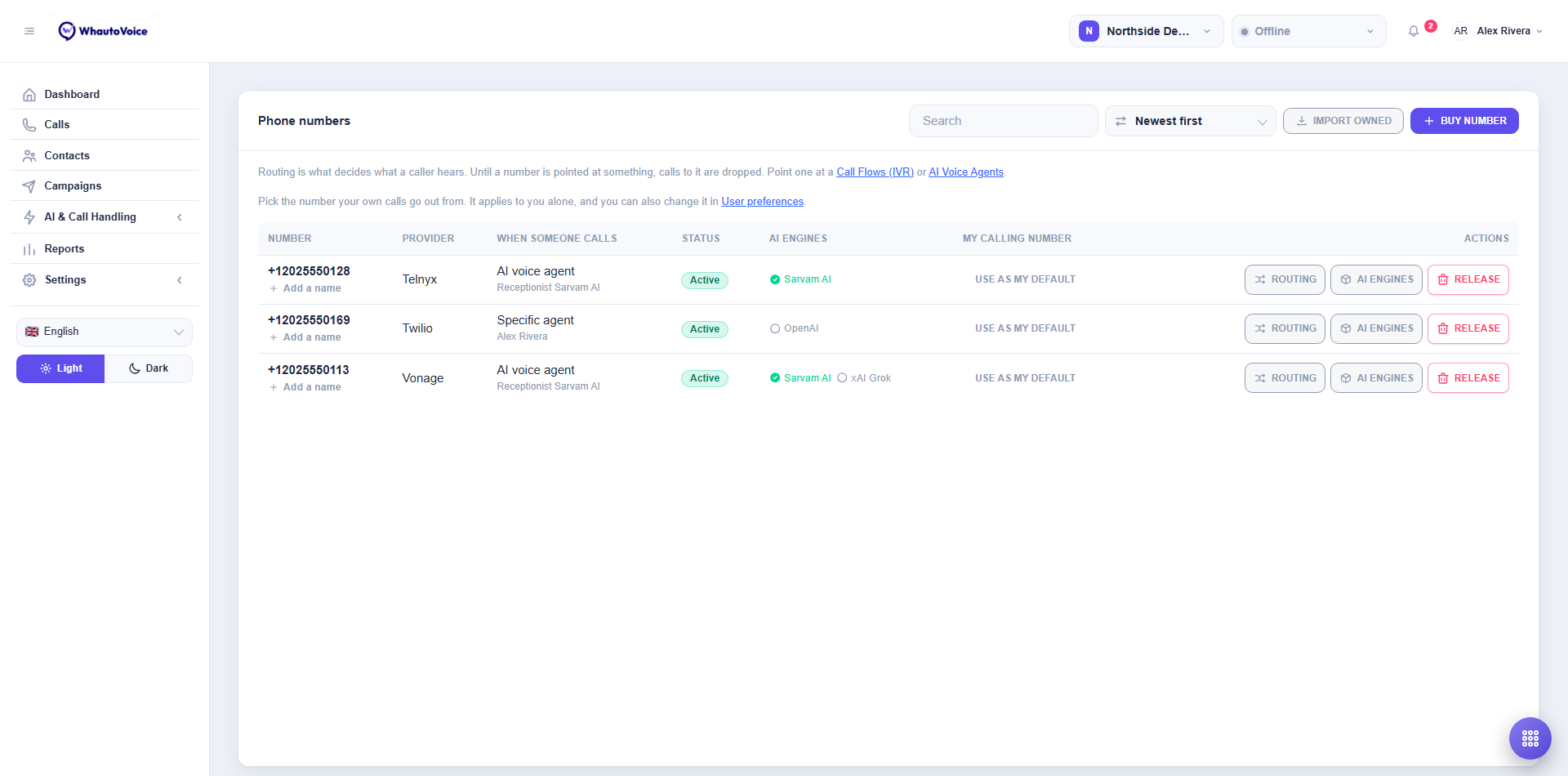
Task: Click the Reports bar chart icon
Action: (x=29, y=249)
